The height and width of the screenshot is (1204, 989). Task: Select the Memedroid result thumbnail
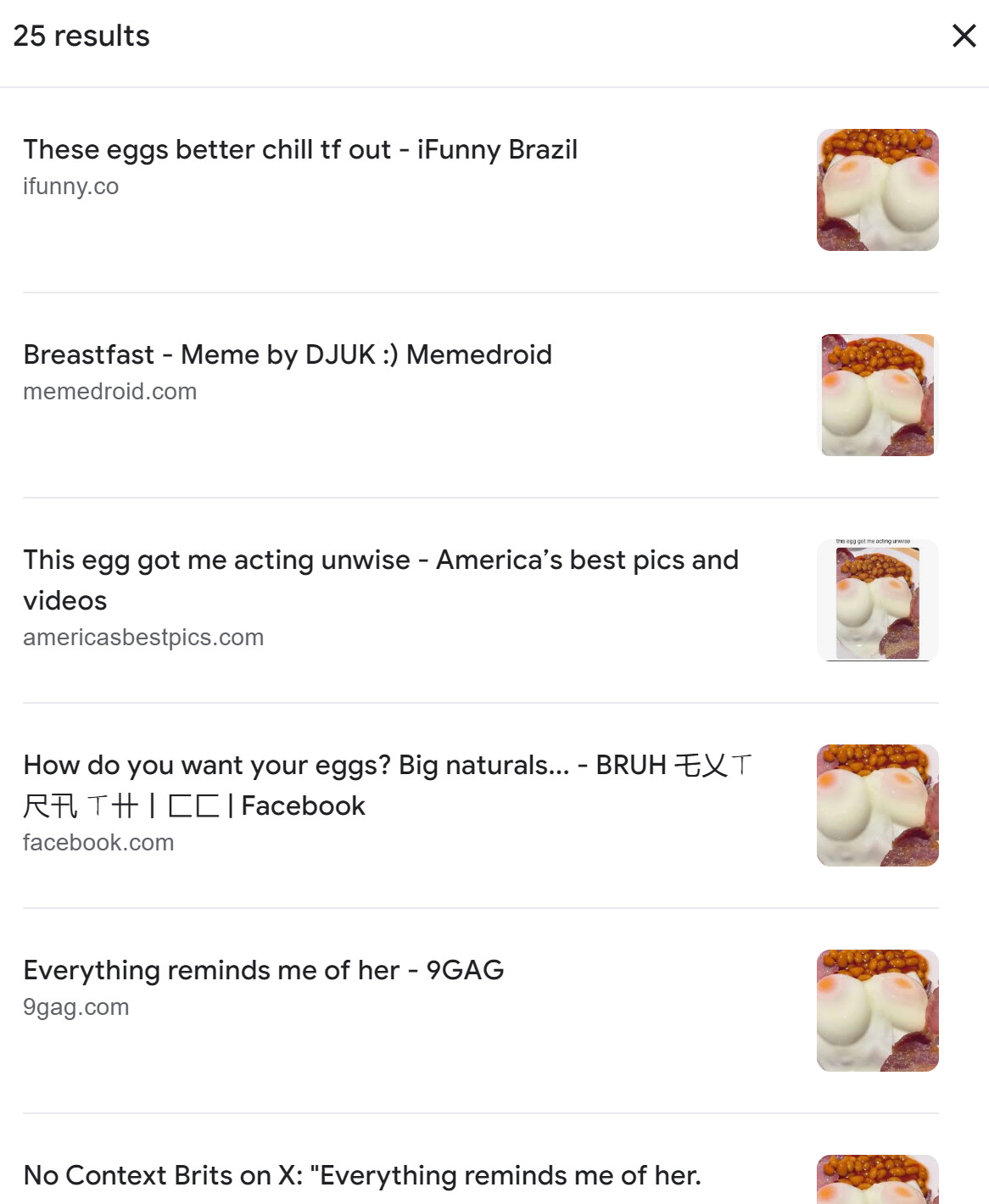(x=877, y=395)
